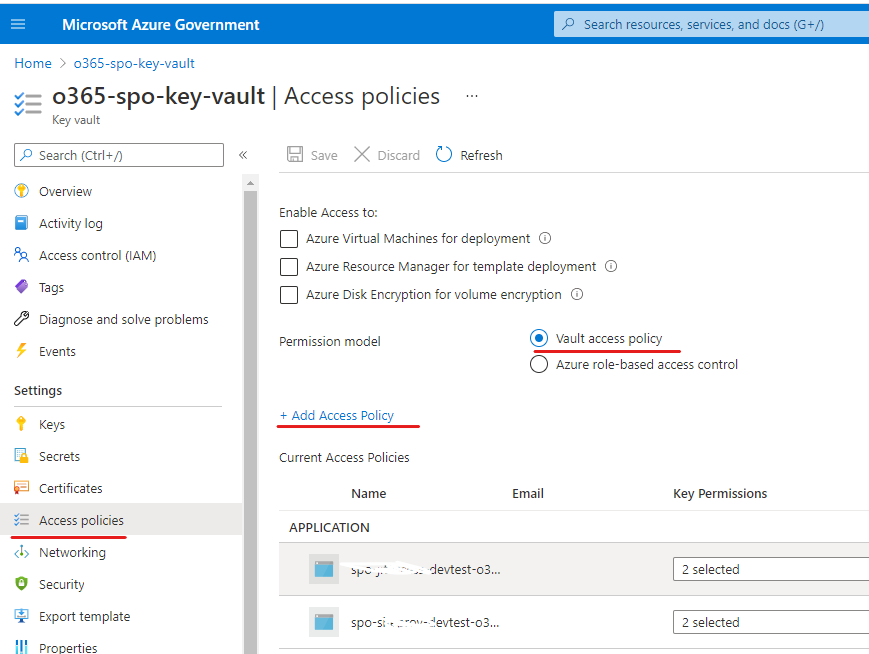Click the Refresh icon in toolbar
The width and height of the screenshot is (869, 654).
[443, 155]
